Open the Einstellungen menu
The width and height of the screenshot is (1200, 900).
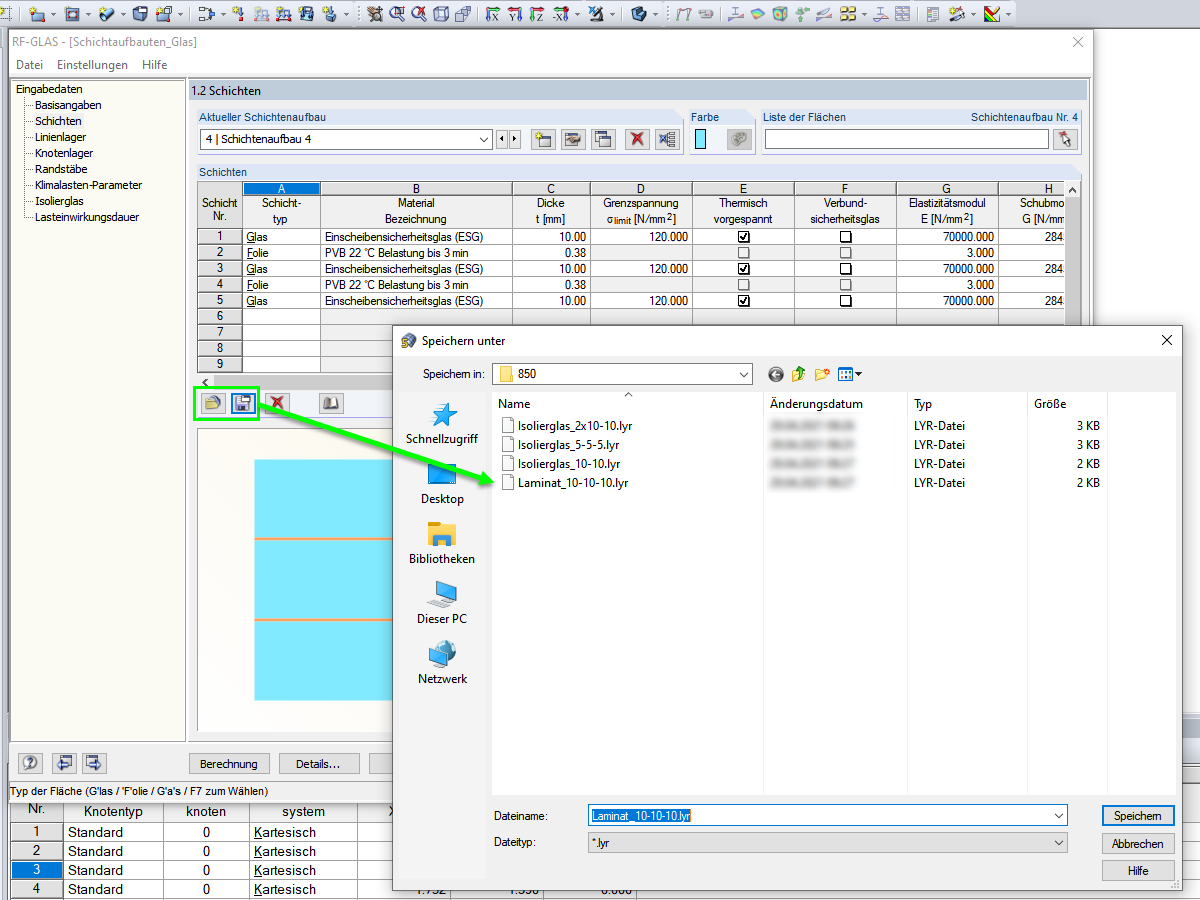[x=92, y=65]
